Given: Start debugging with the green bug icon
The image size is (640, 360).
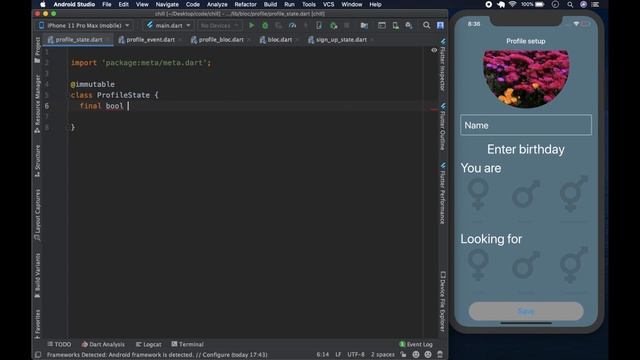Looking at the screenshot, I should pos(265,25).
